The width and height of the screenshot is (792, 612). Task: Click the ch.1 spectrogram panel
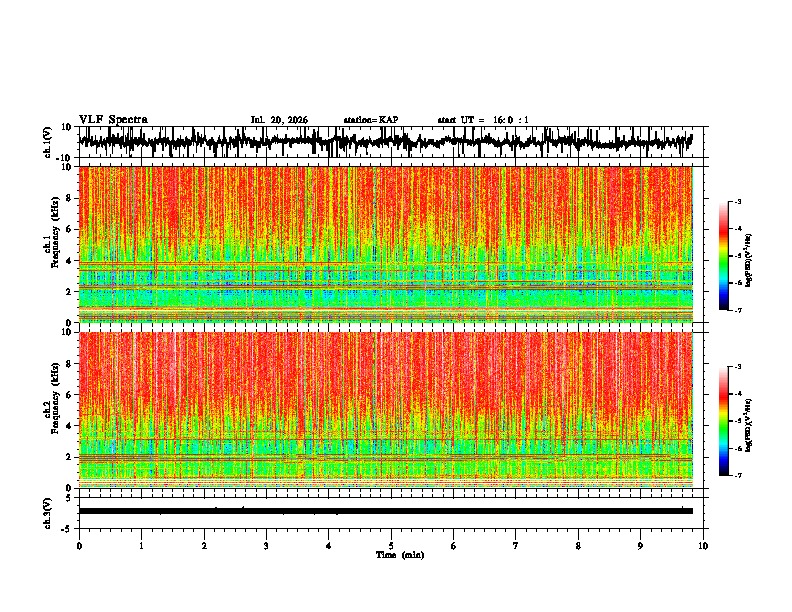pyautogui.click(x=385, y=244)
